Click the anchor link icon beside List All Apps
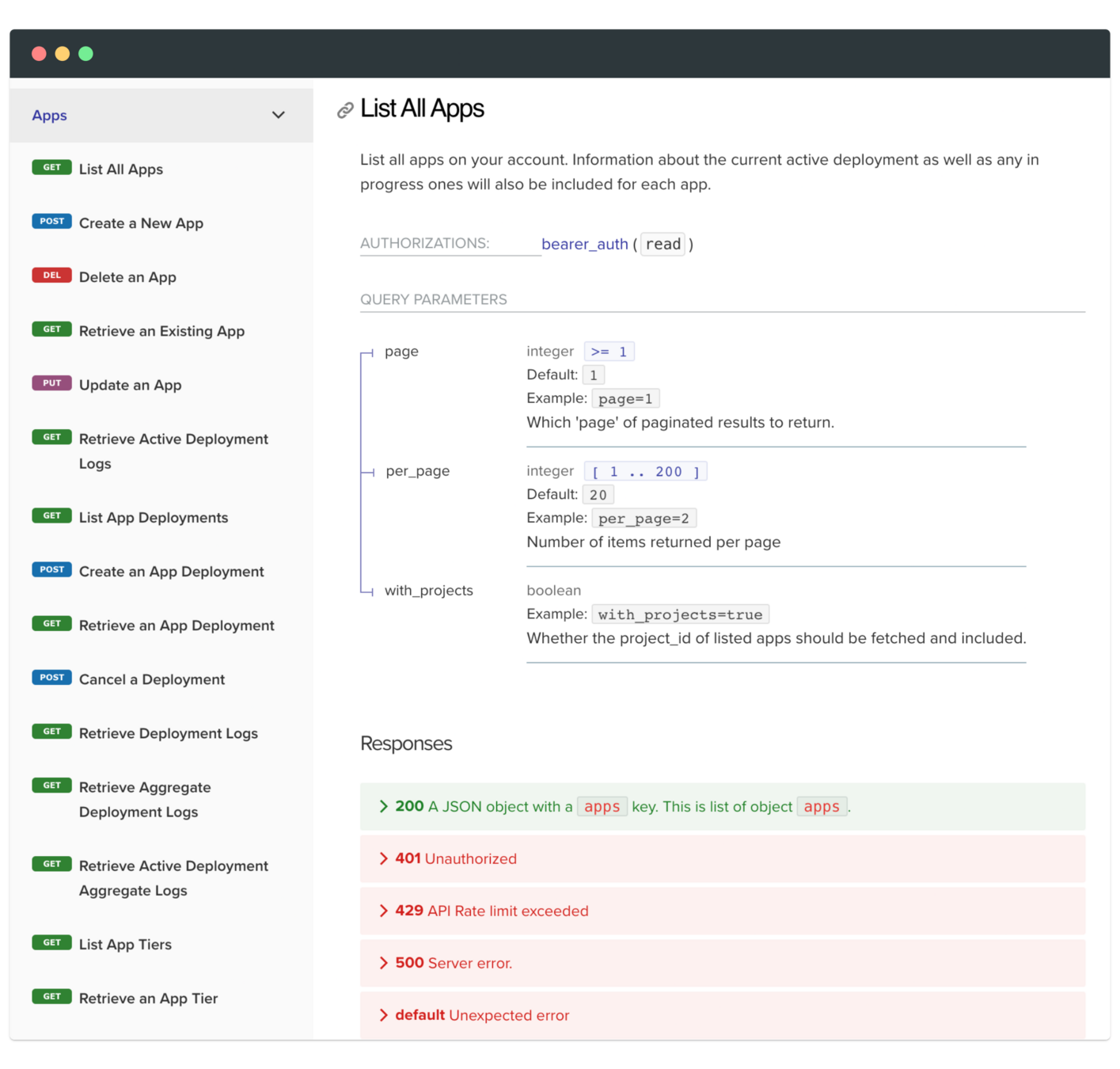Viewport: 1120px width, 1069px height. (345, 110)
